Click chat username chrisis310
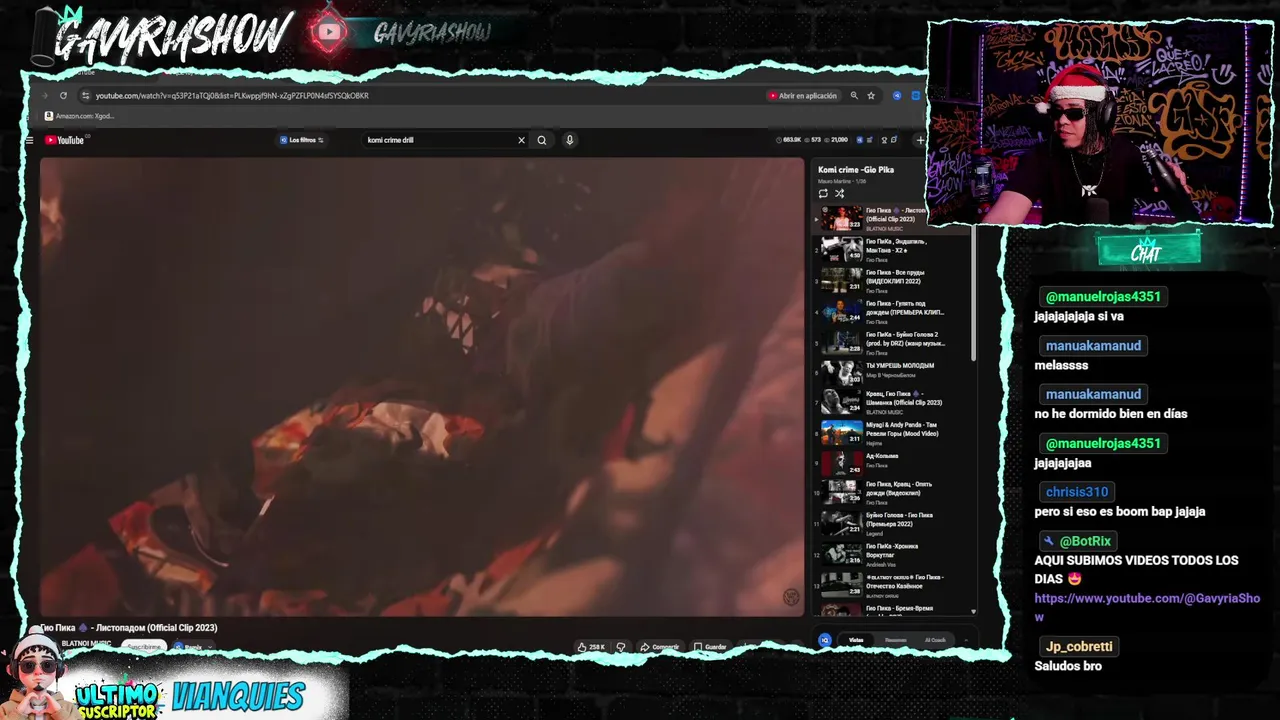Screen dimensions: 1280x720 [1077, 492]
